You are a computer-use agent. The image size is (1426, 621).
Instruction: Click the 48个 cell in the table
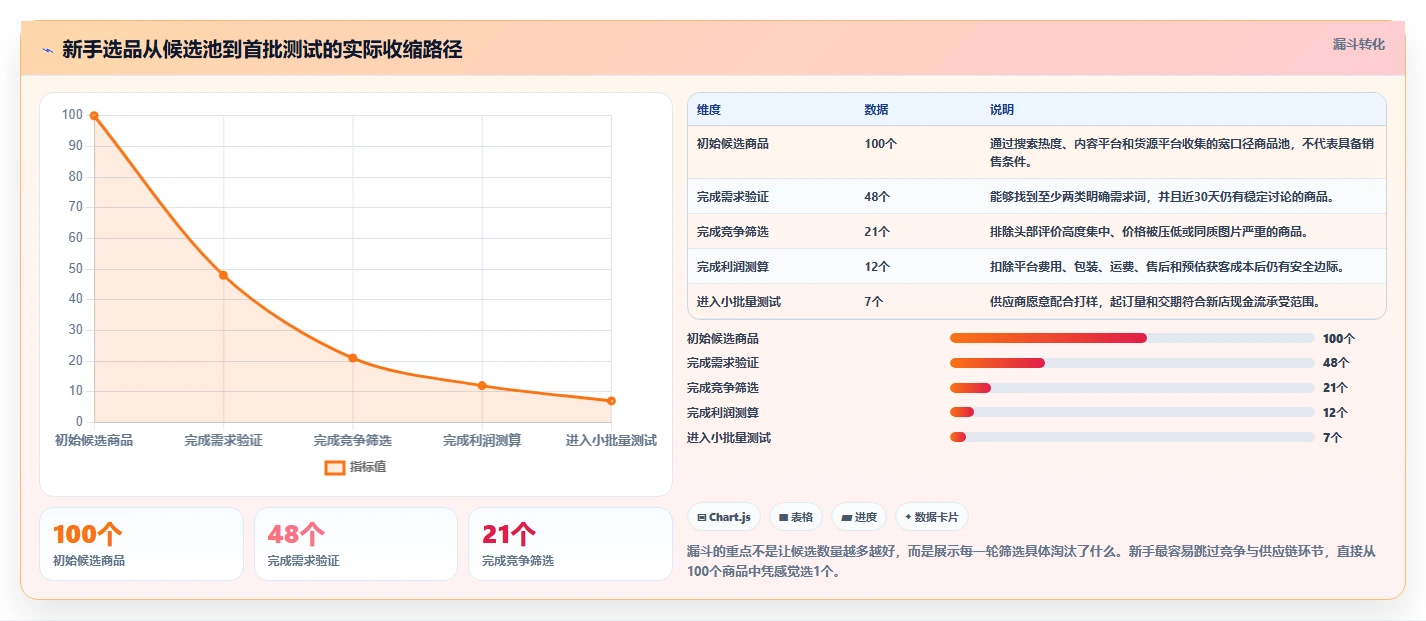(x=877, y=196)
